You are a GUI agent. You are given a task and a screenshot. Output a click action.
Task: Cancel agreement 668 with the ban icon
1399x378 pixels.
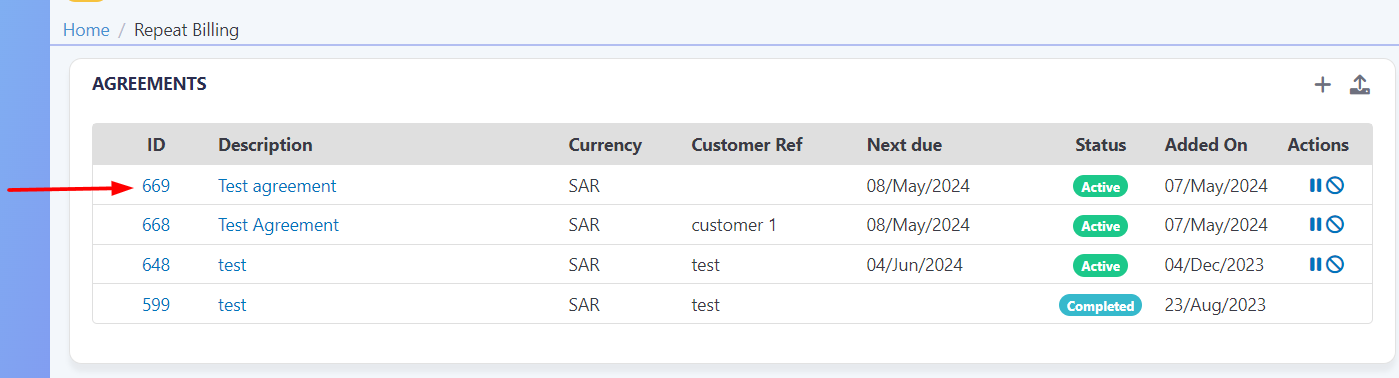pos(1335,225)
